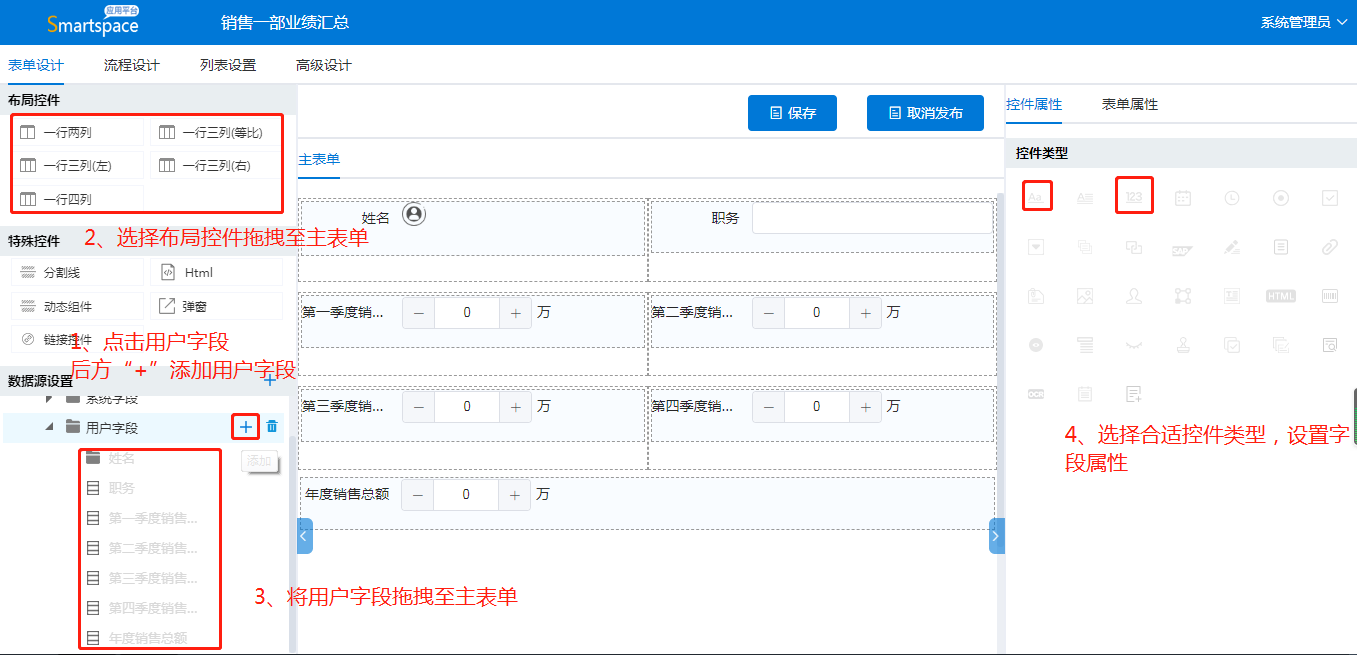Select the OCR control type icon

pos(1036,394)
